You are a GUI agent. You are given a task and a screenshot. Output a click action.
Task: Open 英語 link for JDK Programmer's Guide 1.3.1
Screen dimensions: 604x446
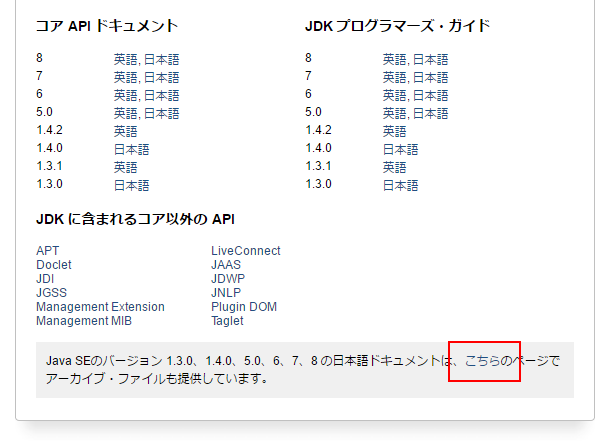(394, 167)
